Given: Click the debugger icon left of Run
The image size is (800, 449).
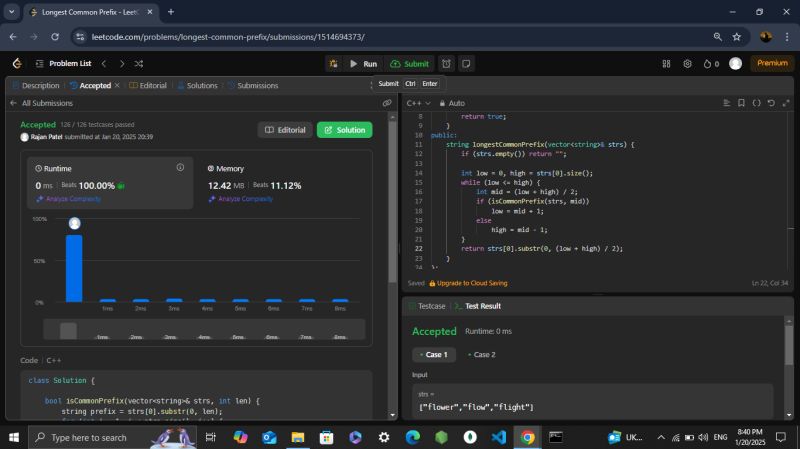Looking at the screenshot, I should pyautogui.click(x=333, y=64).
